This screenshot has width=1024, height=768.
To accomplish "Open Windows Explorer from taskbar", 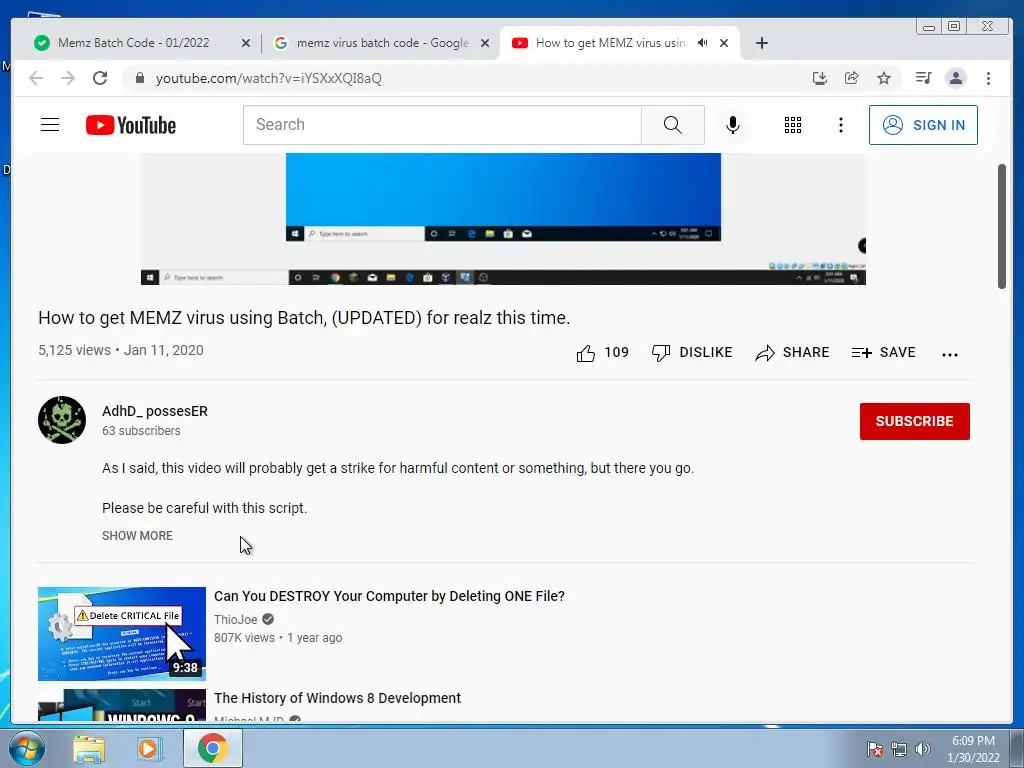I will (x=89, y=748).
